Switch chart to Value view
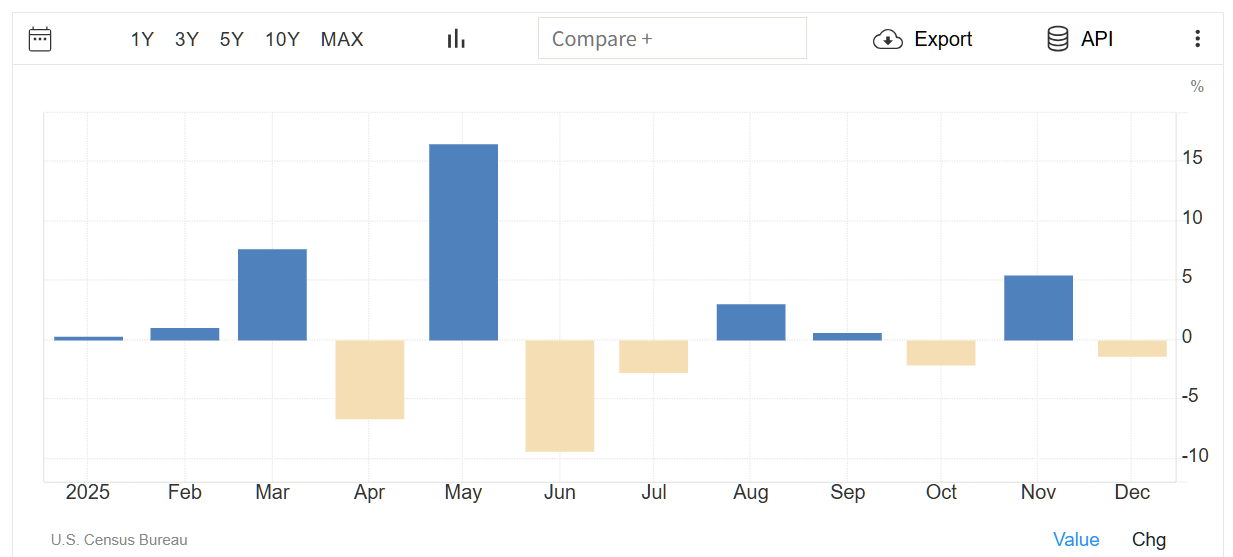 pos(1076,540)
